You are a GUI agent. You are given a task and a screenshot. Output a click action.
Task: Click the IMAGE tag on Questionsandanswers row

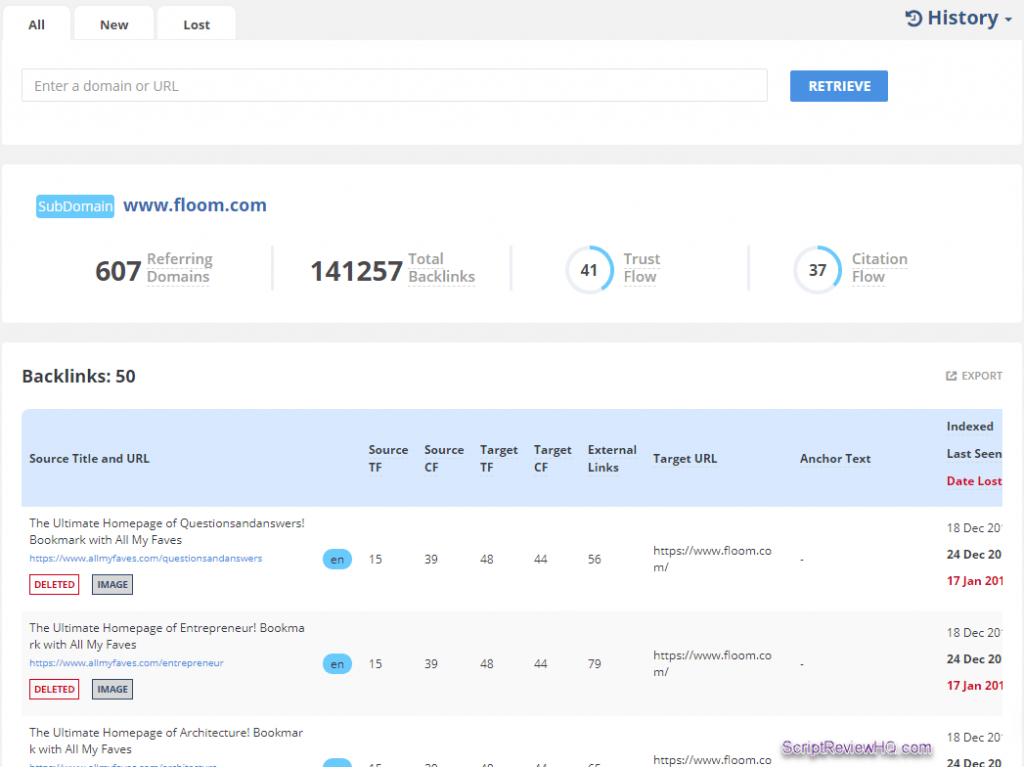112,585
